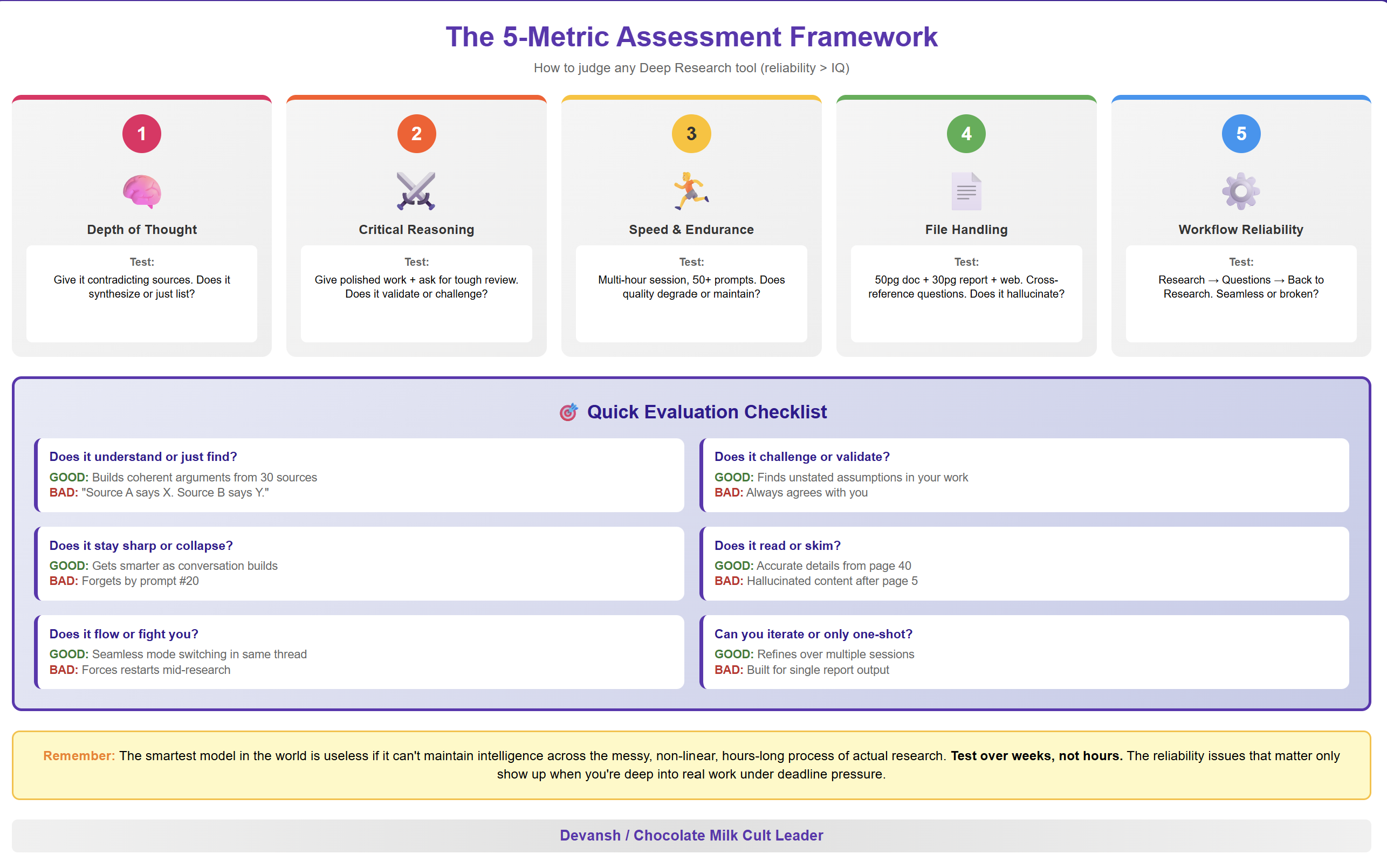Click the yellow Remember note box

pos(691,764)
